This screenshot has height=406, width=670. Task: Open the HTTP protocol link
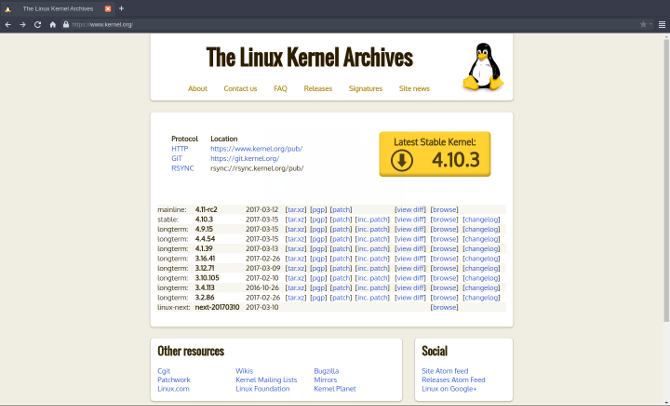179,149
